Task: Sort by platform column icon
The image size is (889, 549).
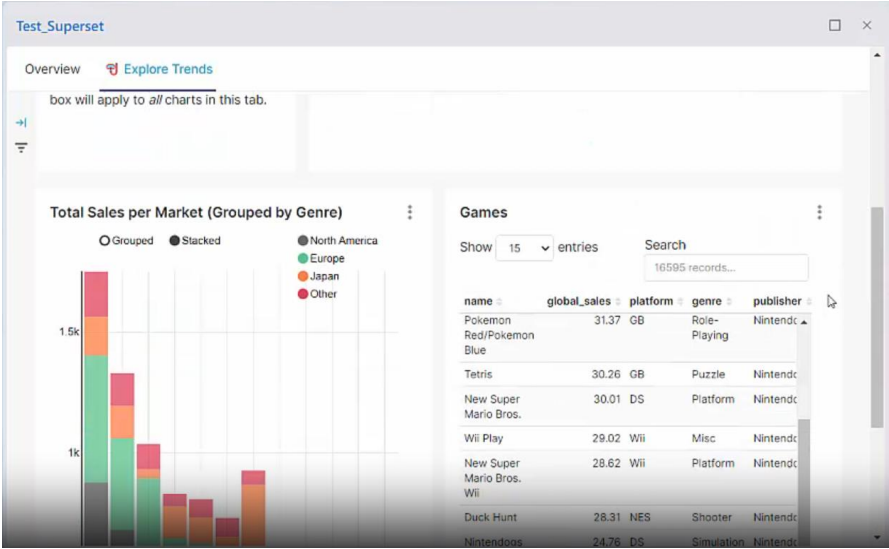Action: pos(680,302)
